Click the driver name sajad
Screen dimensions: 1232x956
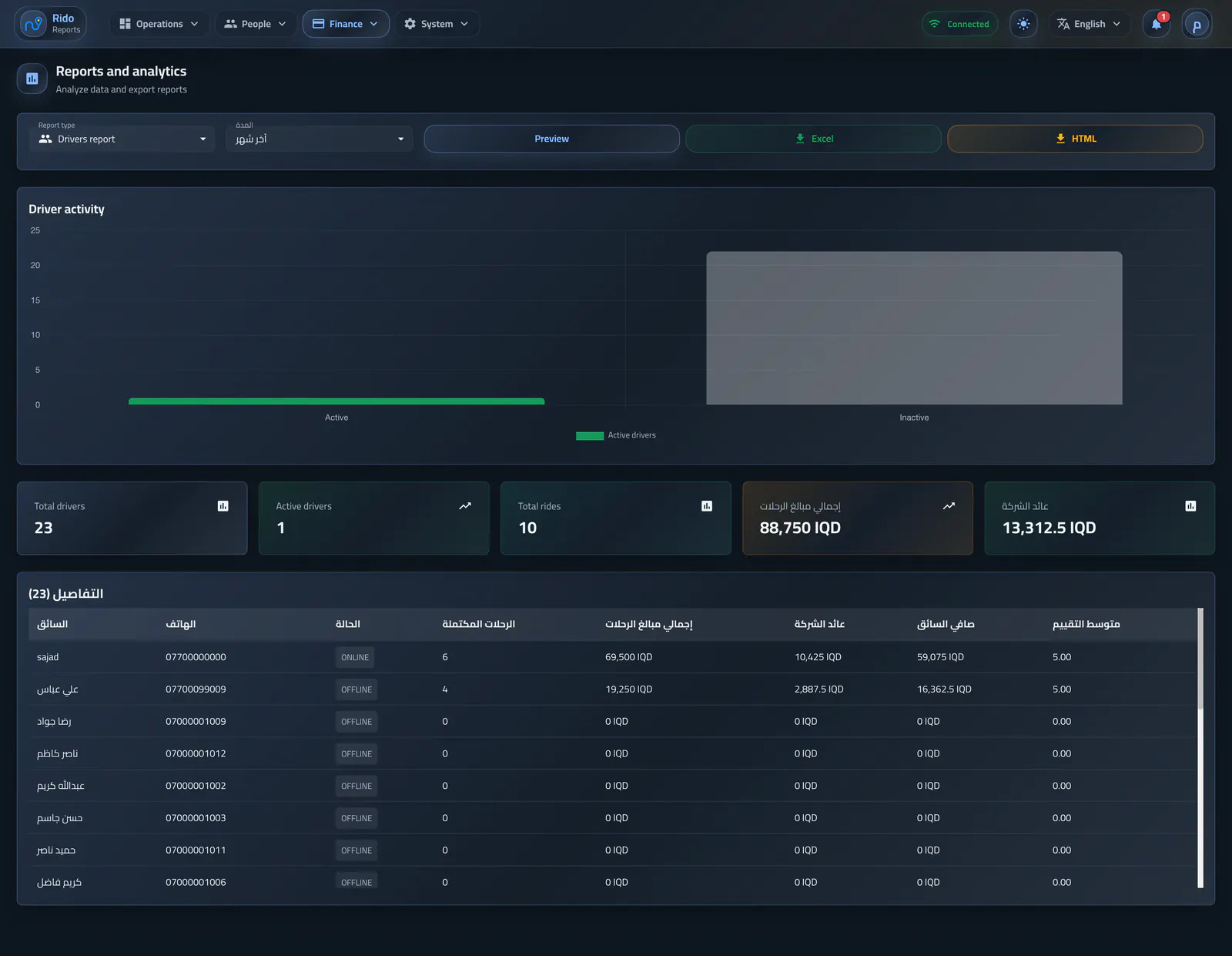[x=48, y=657]
